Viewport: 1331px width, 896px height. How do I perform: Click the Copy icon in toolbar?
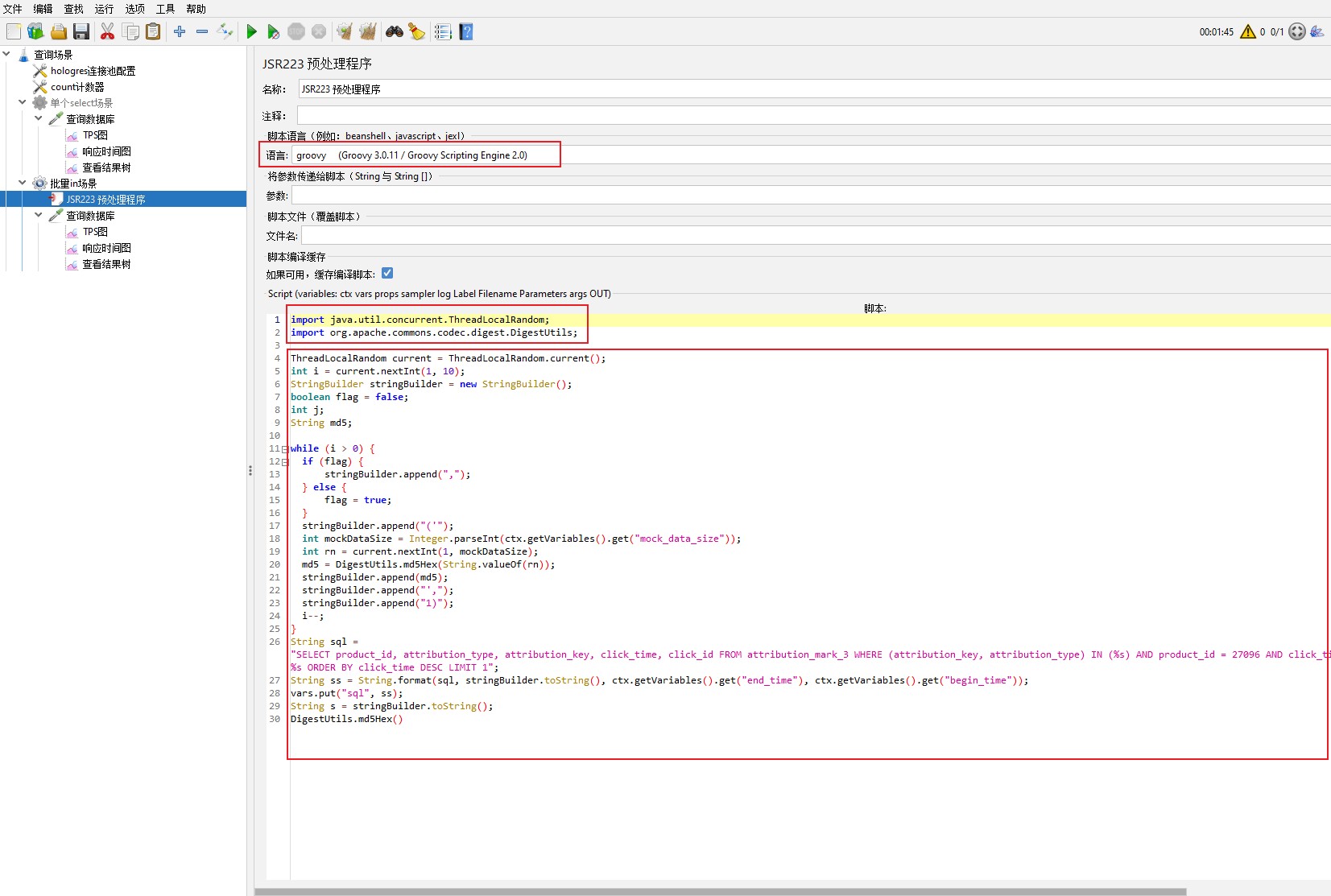[x=130, y=31]
